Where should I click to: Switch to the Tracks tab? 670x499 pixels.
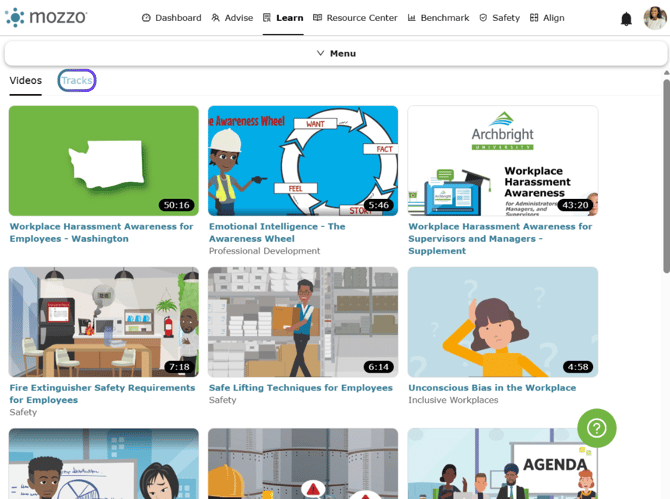coord(77,80)
